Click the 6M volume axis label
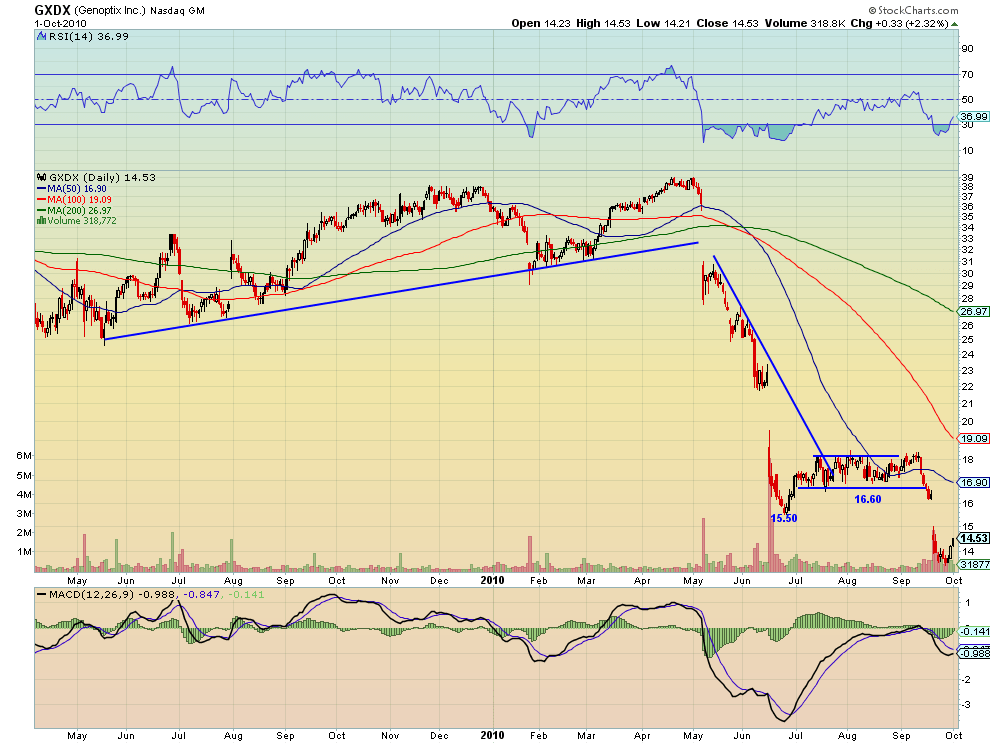 pyautogui.click(x=24, y=456)
